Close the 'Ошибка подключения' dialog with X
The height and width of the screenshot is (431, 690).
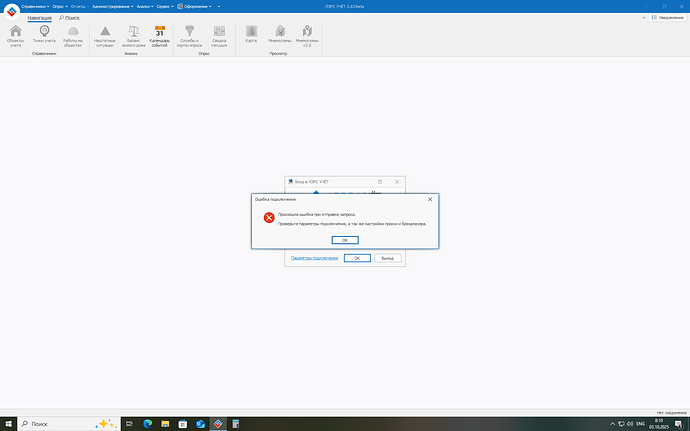430,199
